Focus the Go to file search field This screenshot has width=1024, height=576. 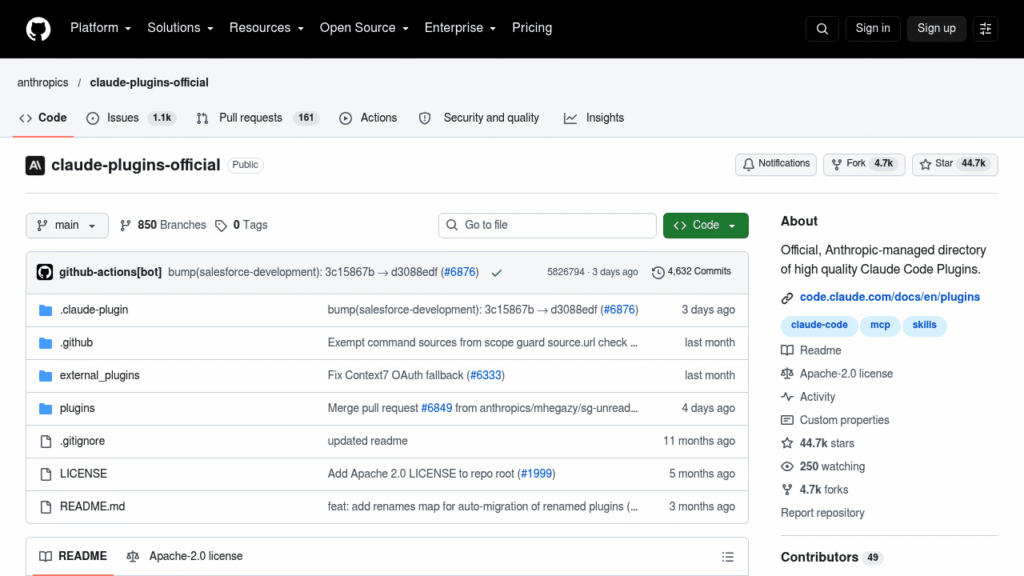click(x=547, y=225)
